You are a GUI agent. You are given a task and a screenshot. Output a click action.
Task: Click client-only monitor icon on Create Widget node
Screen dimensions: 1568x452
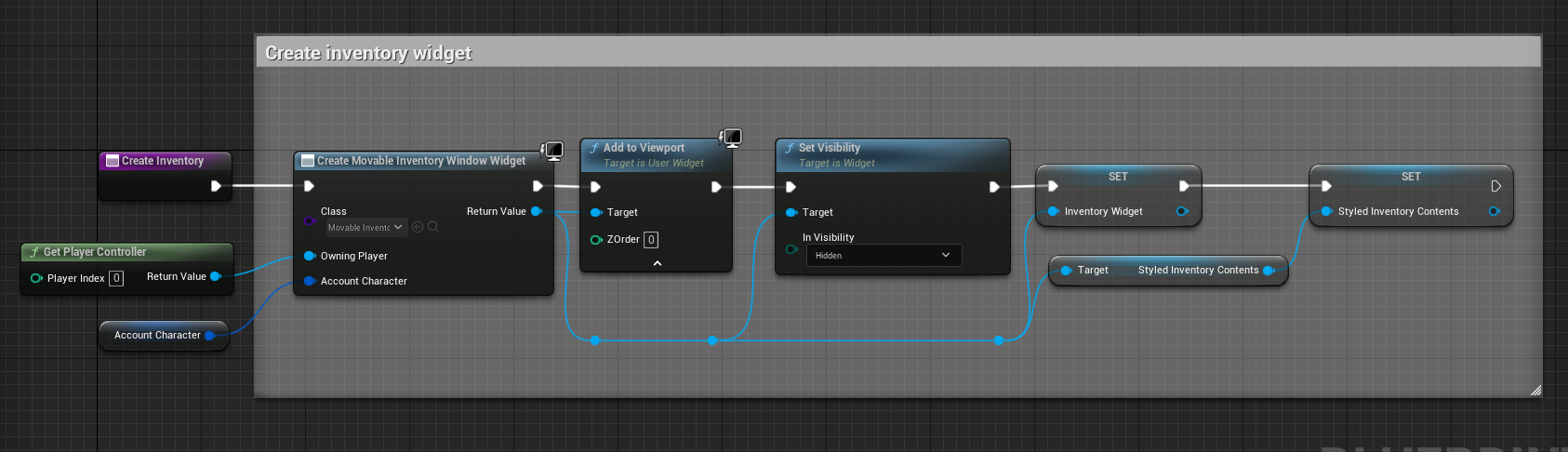[x=552, y=150]
